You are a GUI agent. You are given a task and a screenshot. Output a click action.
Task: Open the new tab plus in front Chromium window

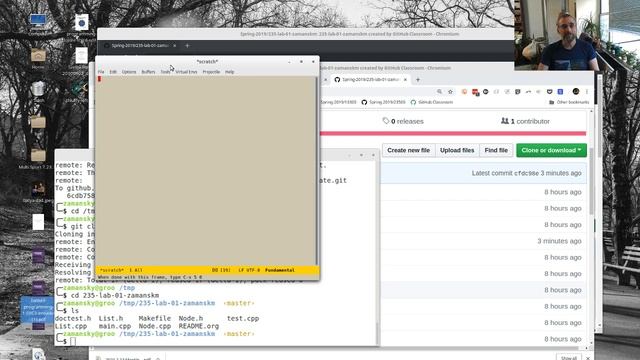418,80
